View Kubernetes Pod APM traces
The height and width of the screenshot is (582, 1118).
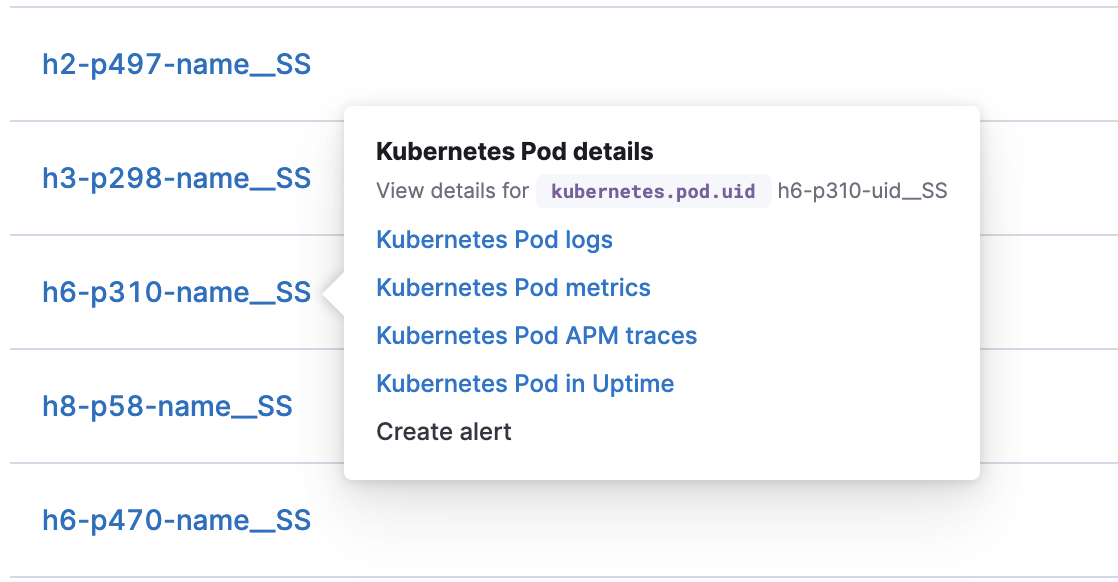tap(536, 336)
